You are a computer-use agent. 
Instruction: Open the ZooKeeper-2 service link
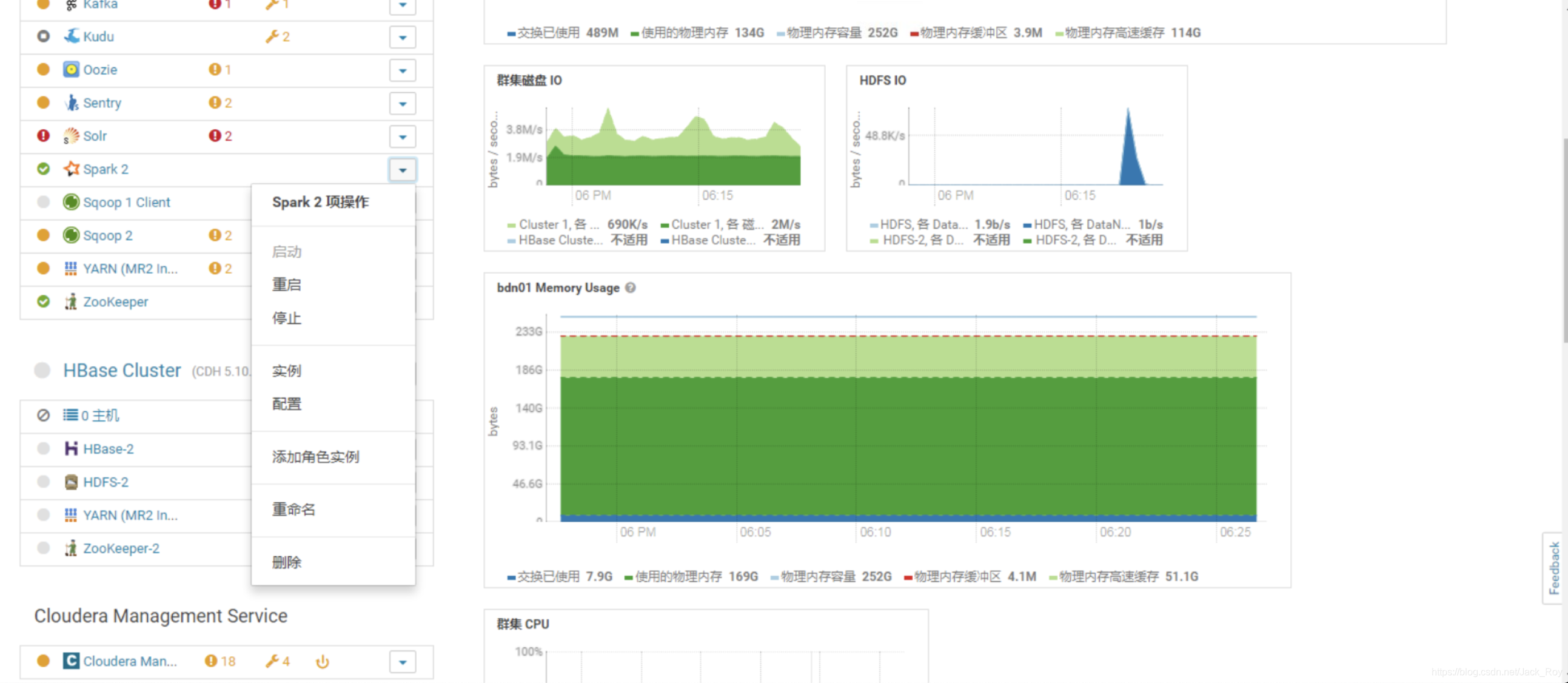(121, 548)
